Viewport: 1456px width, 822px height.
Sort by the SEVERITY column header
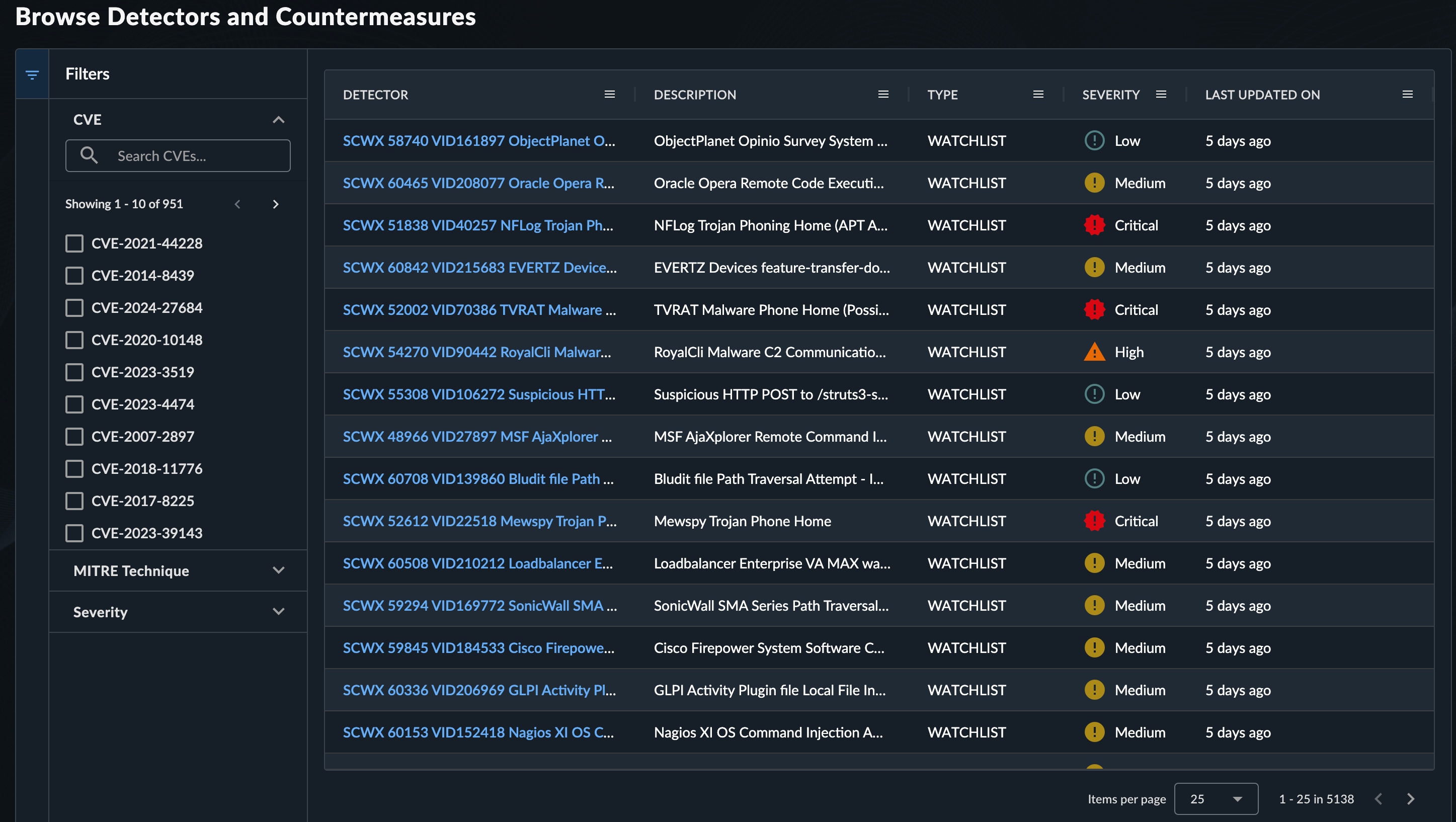pyautogui.click(x=1111, y=95)
